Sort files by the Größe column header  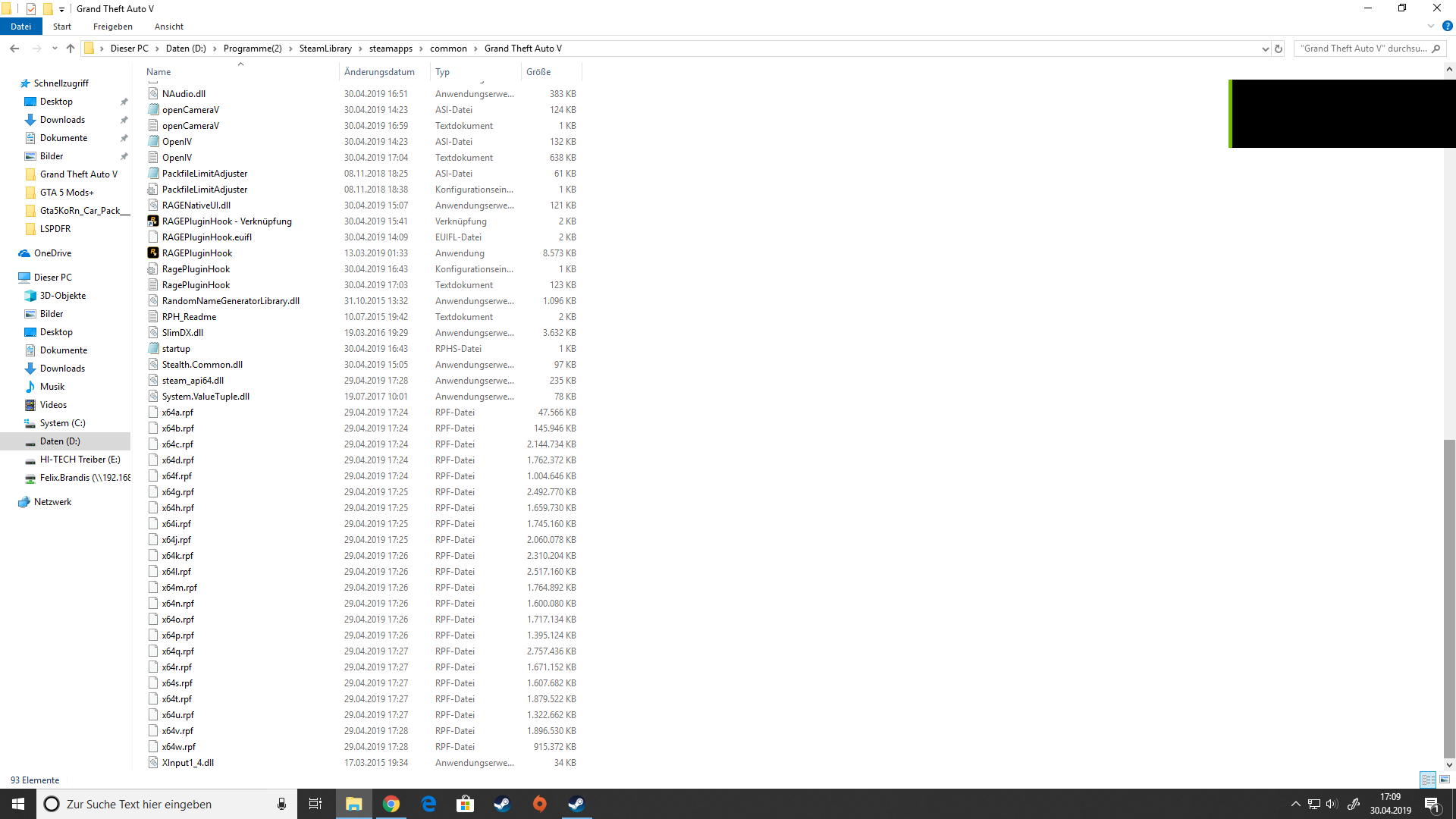[538, 72]
